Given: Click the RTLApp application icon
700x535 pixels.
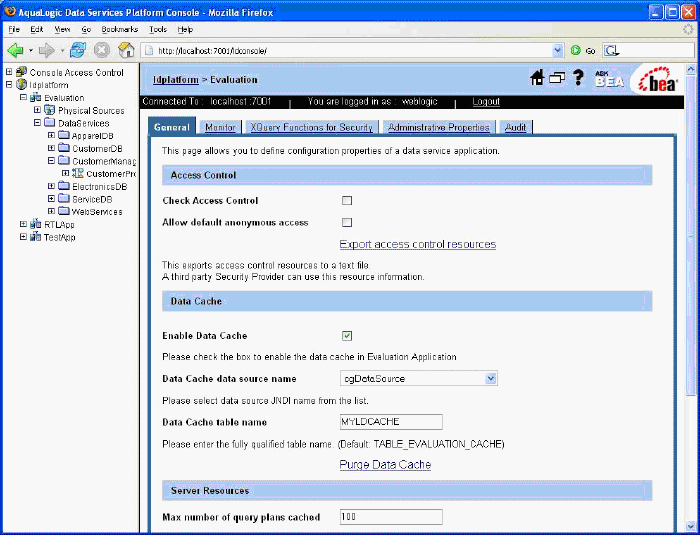Looking at the screenshot, I should coord(35,224).
